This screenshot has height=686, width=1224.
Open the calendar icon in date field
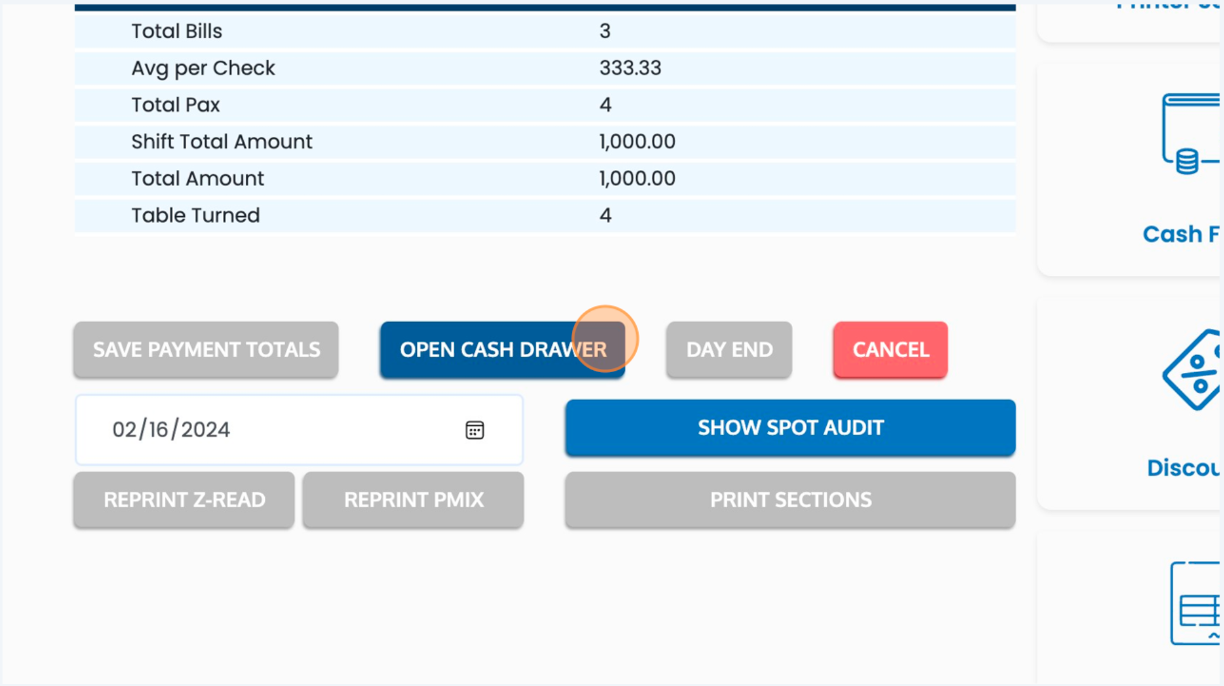point(476,429)
